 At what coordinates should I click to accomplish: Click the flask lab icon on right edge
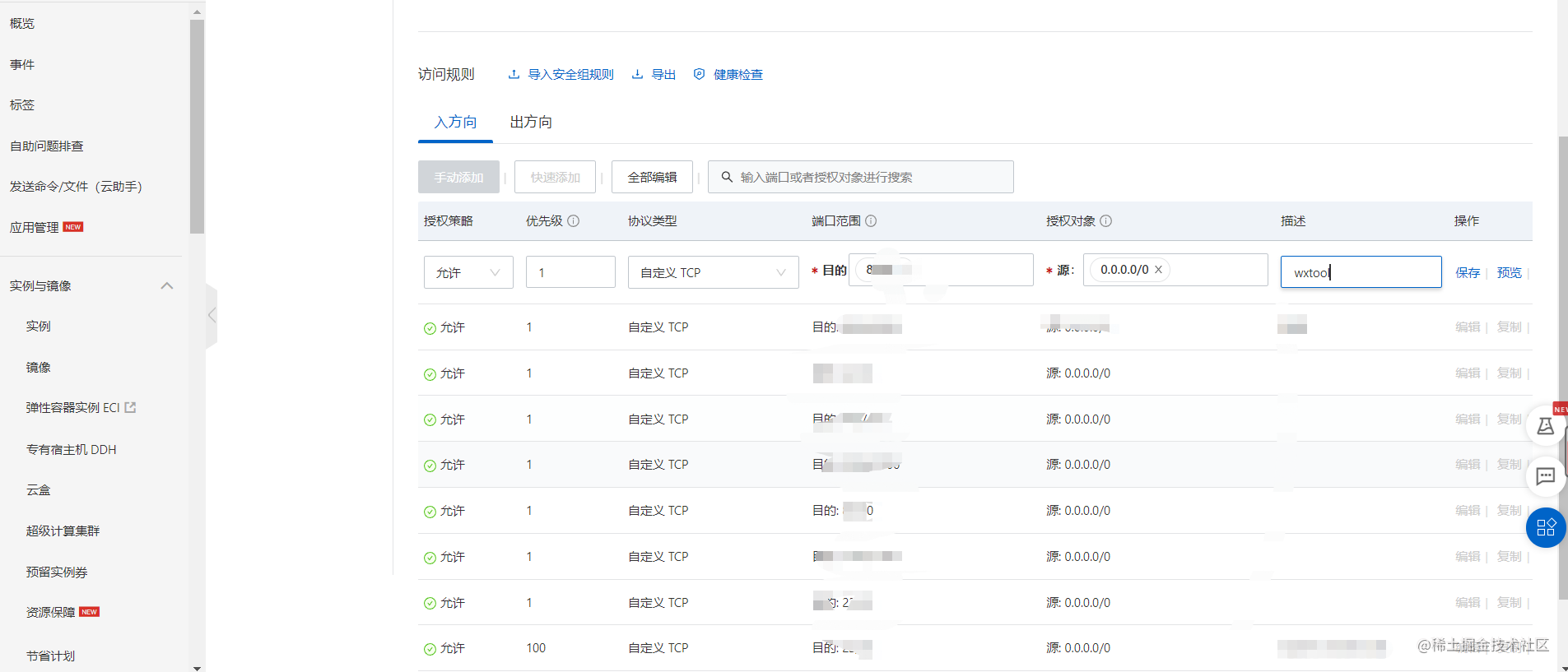(1546, 426)
